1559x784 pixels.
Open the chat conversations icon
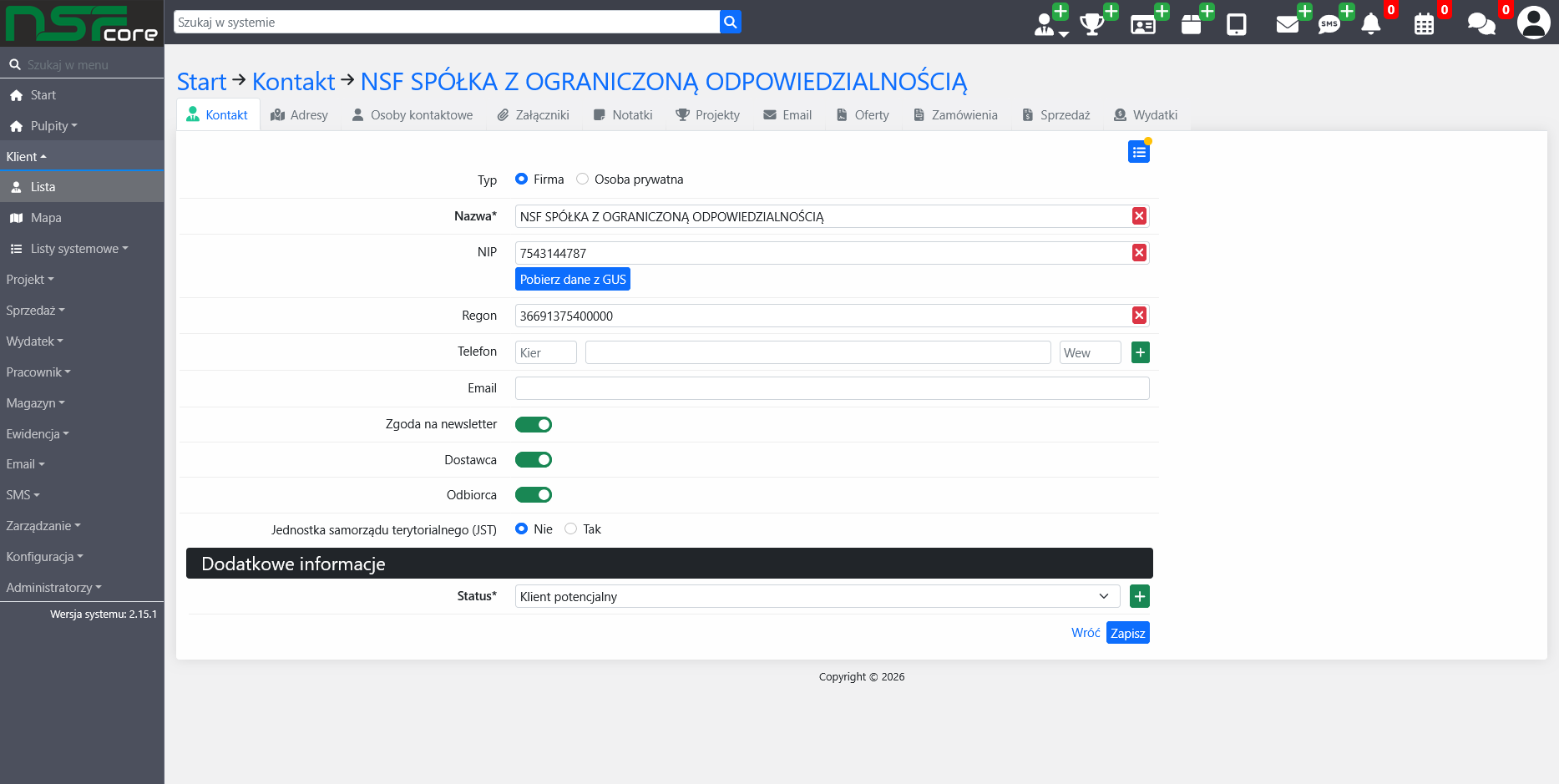point(1481,23)
